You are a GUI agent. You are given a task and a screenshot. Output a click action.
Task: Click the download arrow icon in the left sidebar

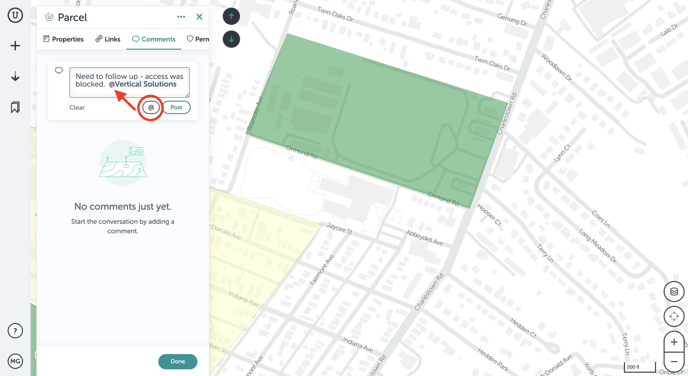point(15,77)
